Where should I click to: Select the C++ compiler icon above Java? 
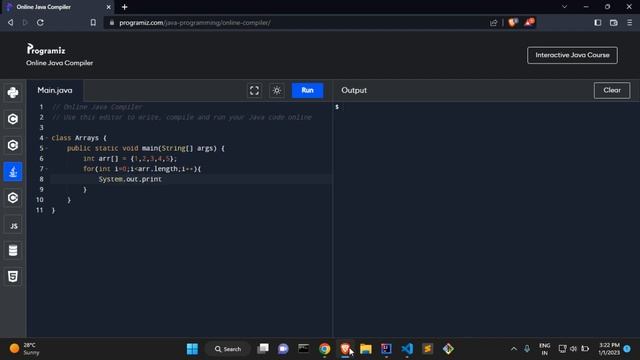[13, 145]
